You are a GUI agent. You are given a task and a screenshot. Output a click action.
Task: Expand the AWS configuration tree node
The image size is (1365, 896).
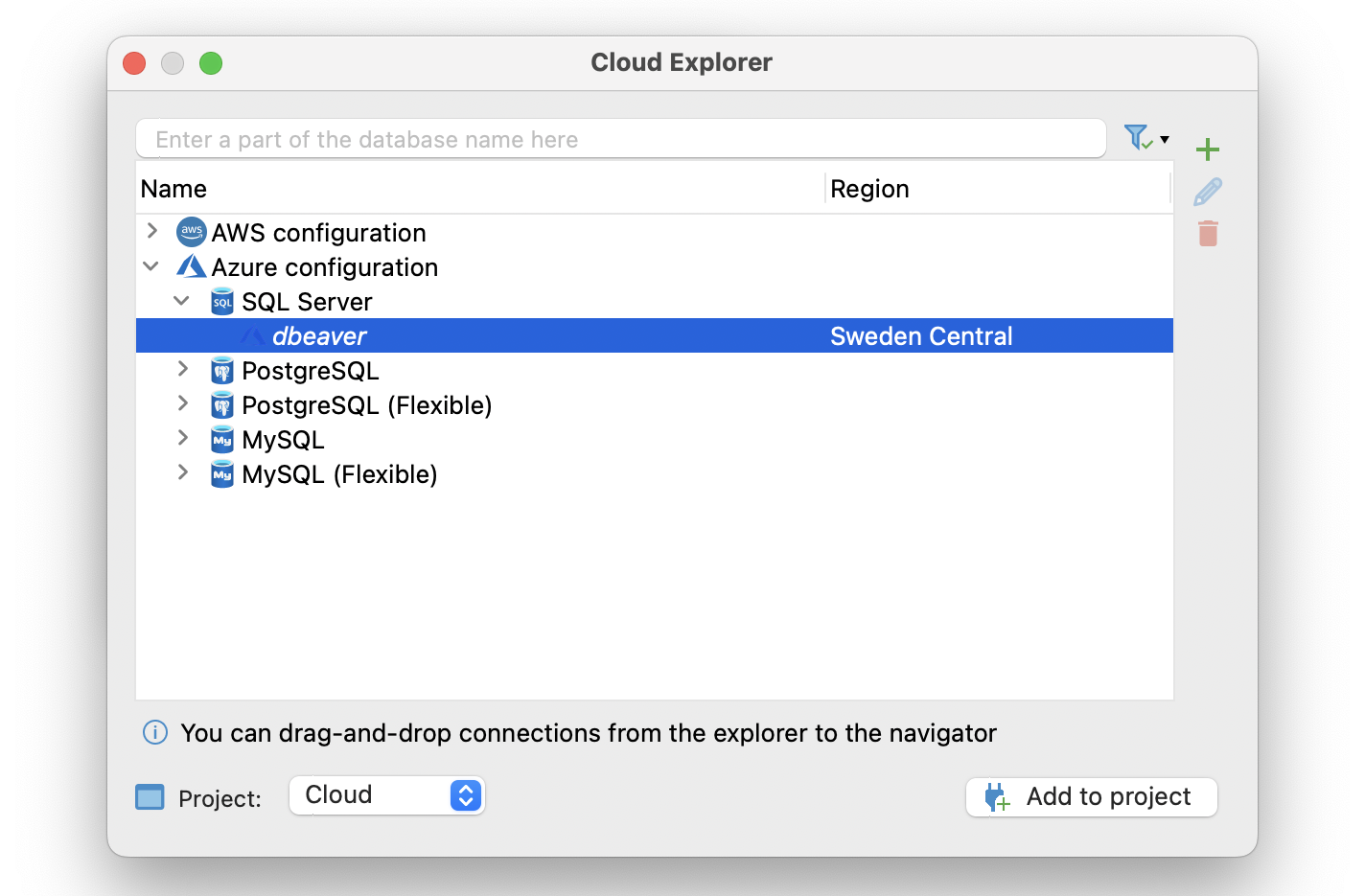pos(151,231)
